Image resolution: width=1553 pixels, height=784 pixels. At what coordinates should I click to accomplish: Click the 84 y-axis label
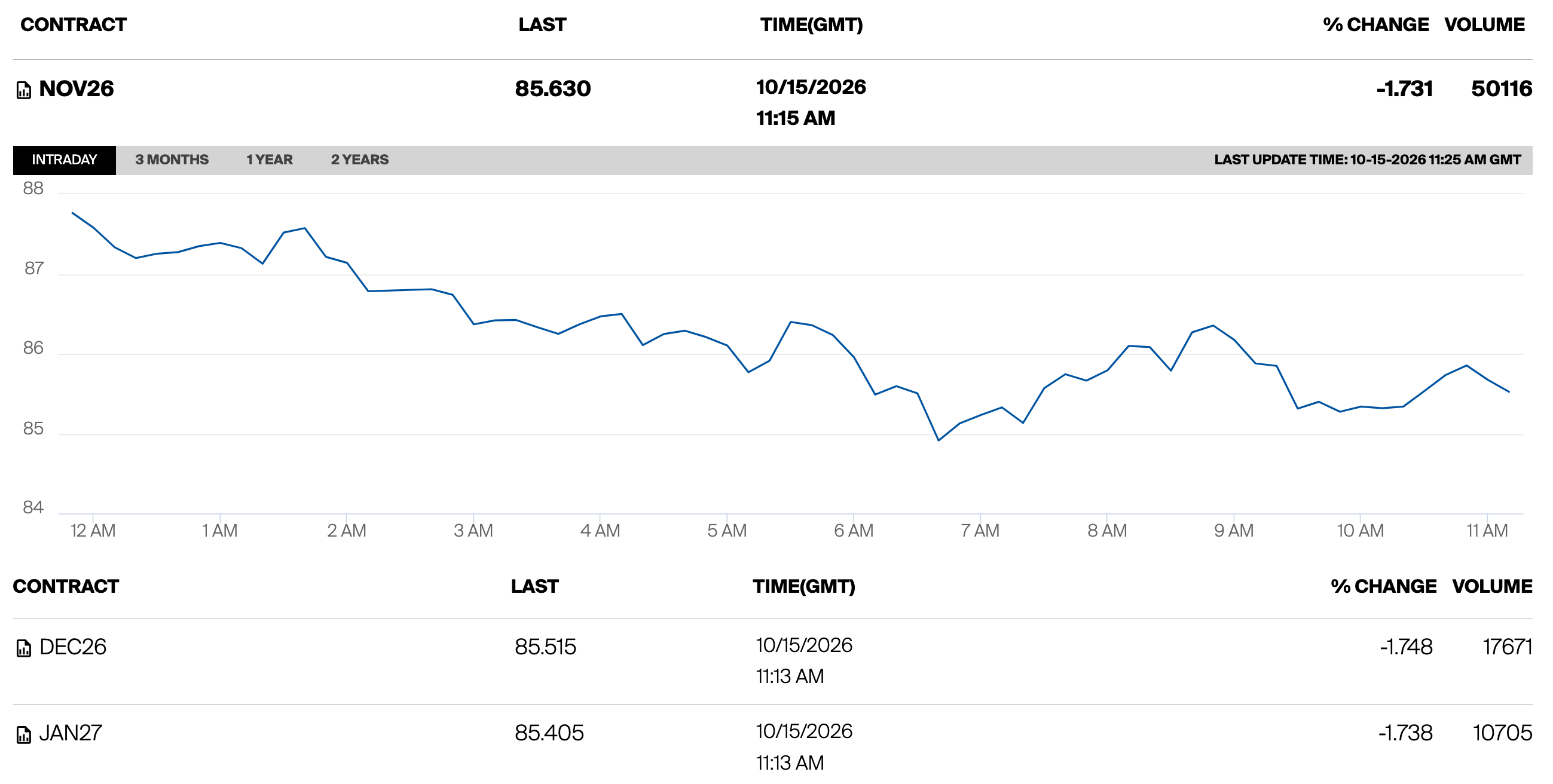coord(33,507)
